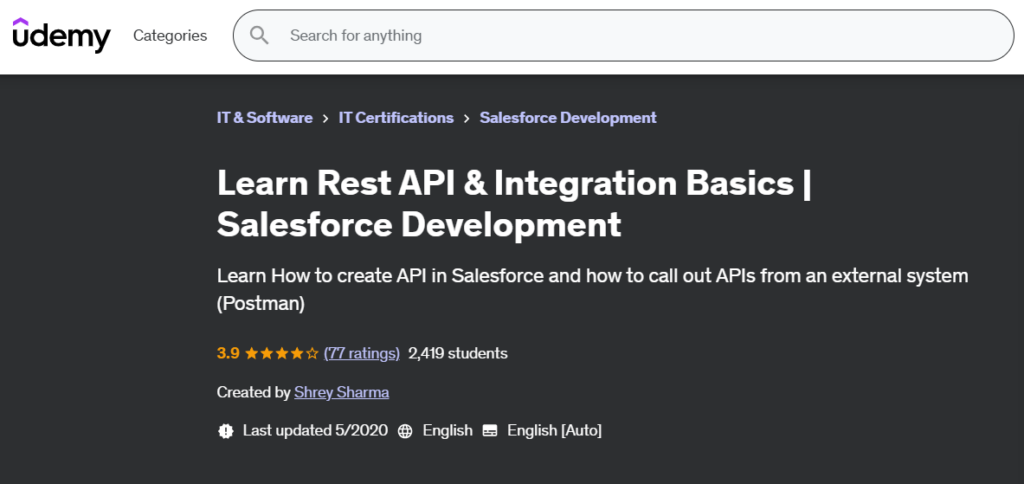The width and height of the screenshot is (1024, 484).
Task: Click the search magnifier icon
Action: click(259, 35)
